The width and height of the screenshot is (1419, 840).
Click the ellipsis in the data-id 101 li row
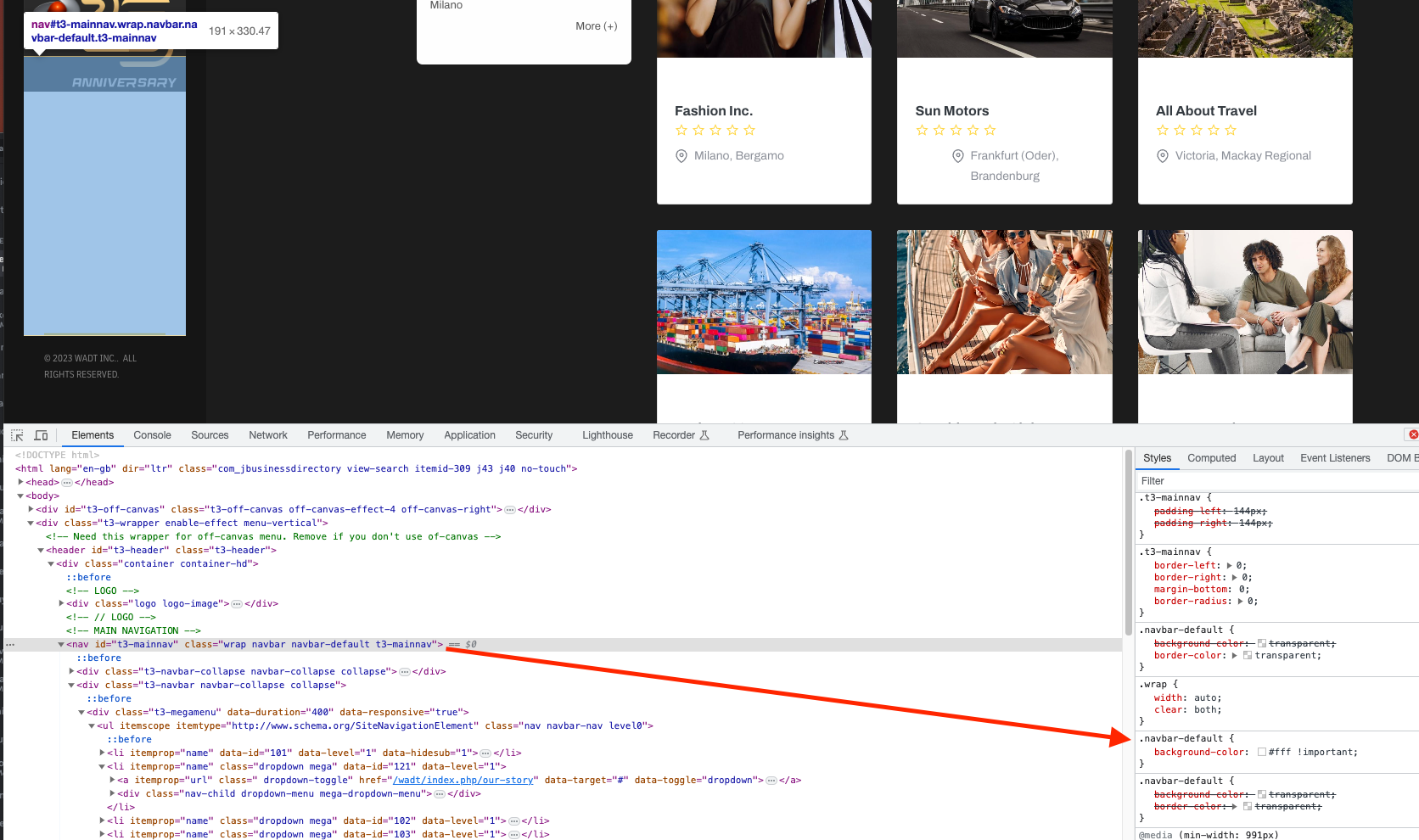pos(485,753)
